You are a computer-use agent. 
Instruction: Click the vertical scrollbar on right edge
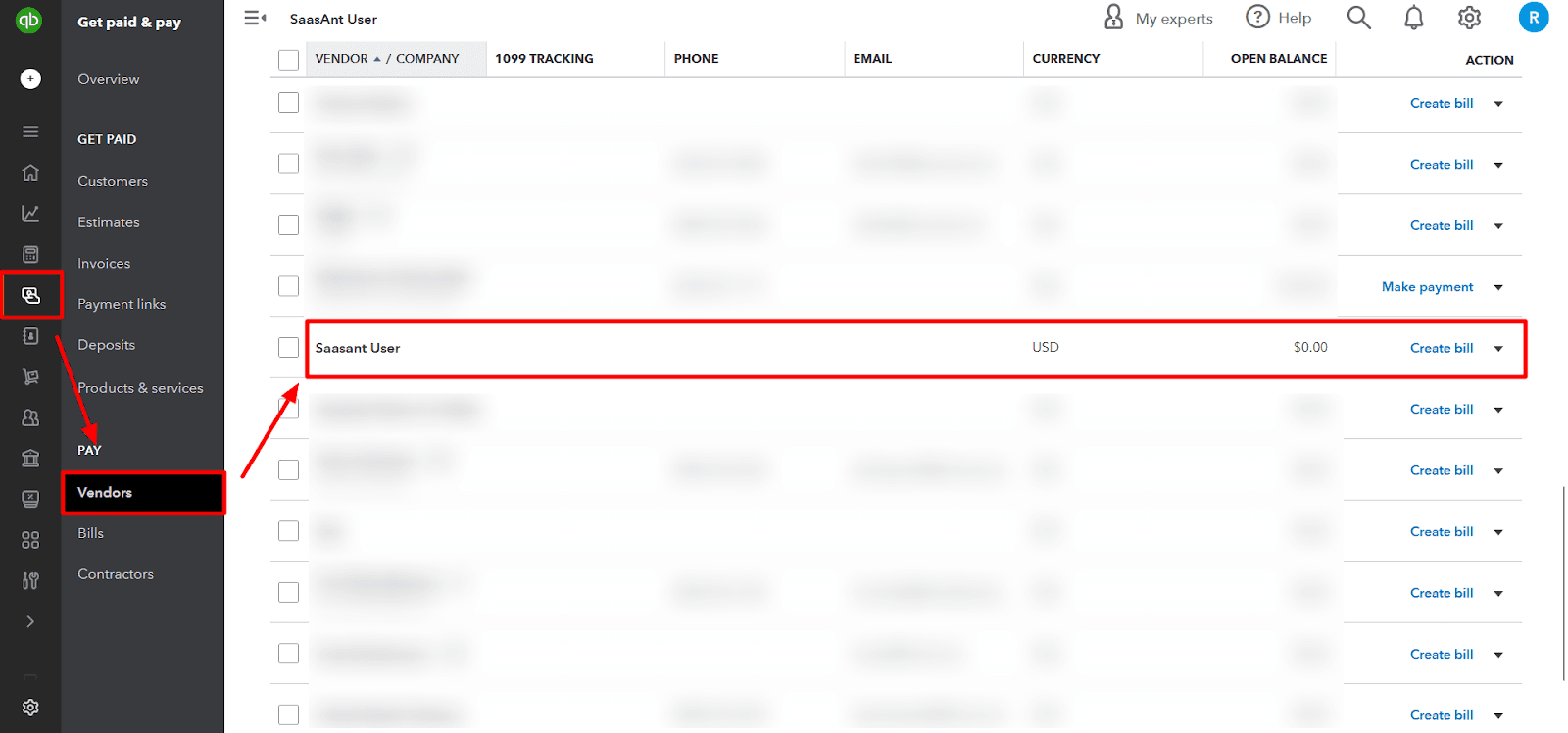[x=1563, y=583]
